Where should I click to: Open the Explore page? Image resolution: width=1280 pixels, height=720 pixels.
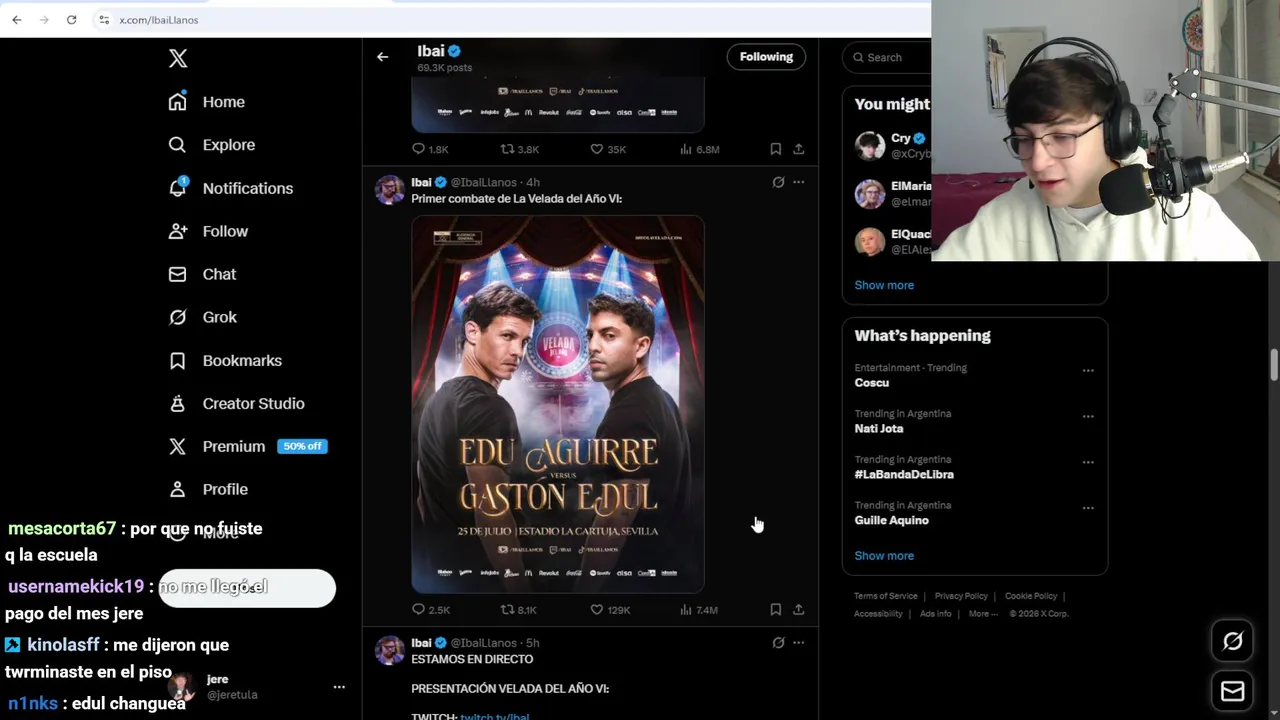pos(213,145)
